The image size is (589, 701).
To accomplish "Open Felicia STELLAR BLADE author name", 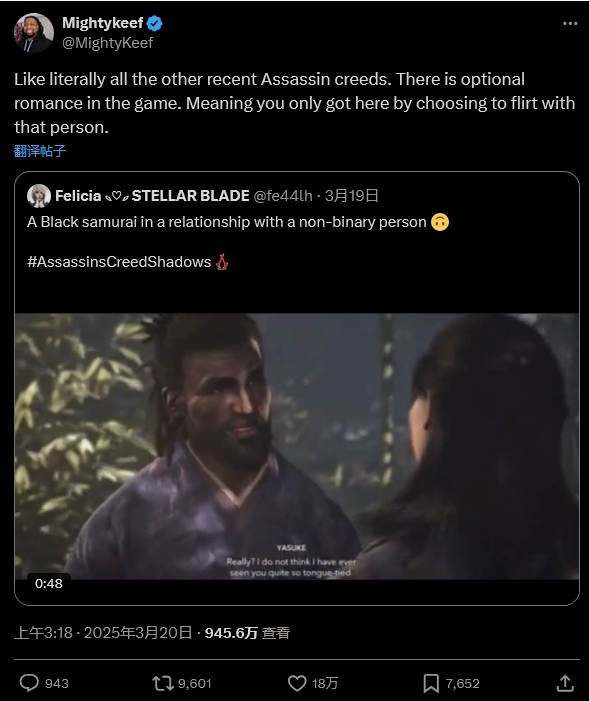I will click(x=152, y=196).
